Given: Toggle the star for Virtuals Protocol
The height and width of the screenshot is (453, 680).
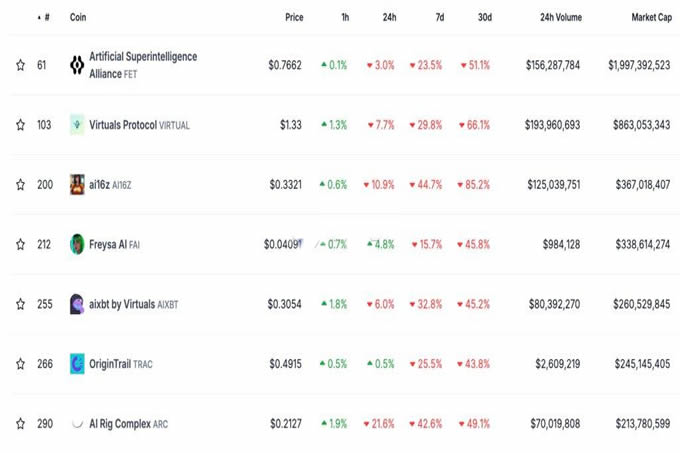Looking at the screenshot, I should [20, 125].
